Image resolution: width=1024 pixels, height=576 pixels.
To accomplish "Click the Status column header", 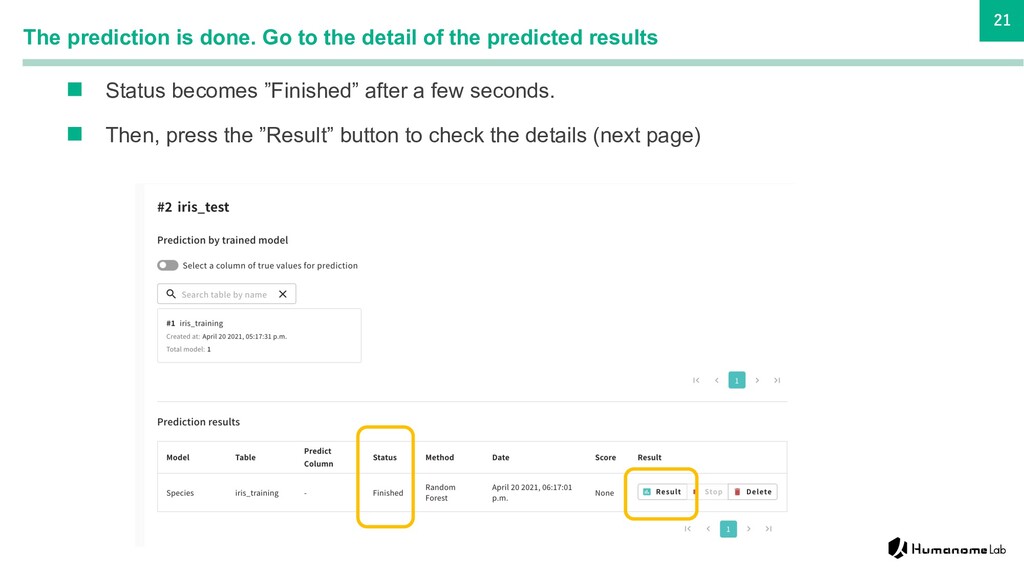I will point(385,457).
